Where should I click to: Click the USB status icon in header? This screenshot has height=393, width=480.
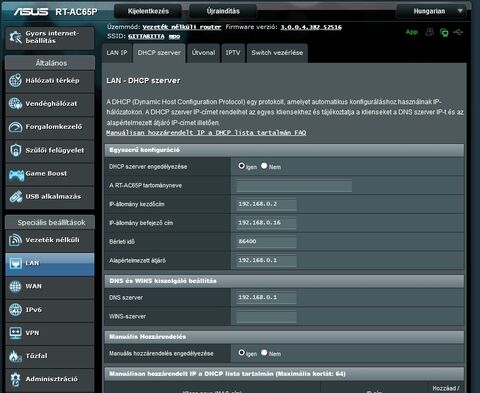(x=458, y=32)
